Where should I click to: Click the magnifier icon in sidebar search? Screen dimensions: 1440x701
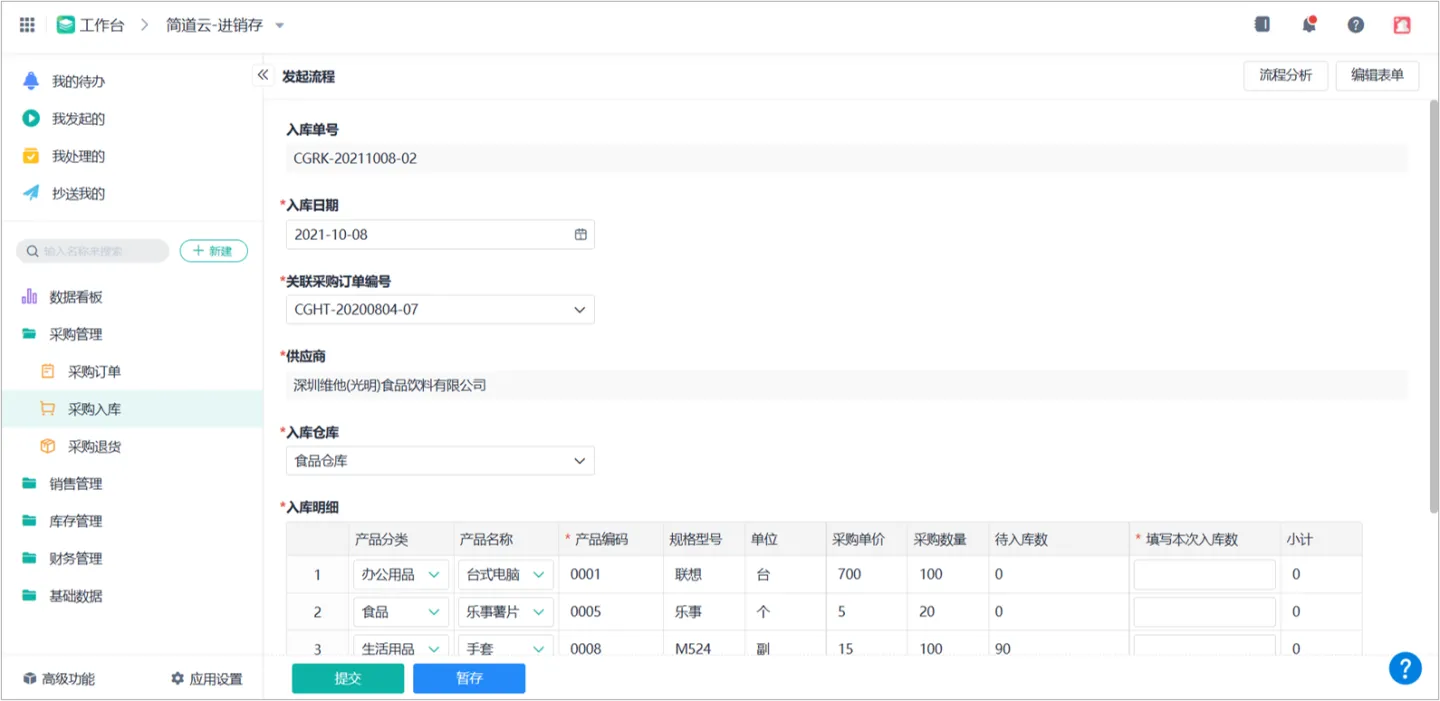pos(33,251)
